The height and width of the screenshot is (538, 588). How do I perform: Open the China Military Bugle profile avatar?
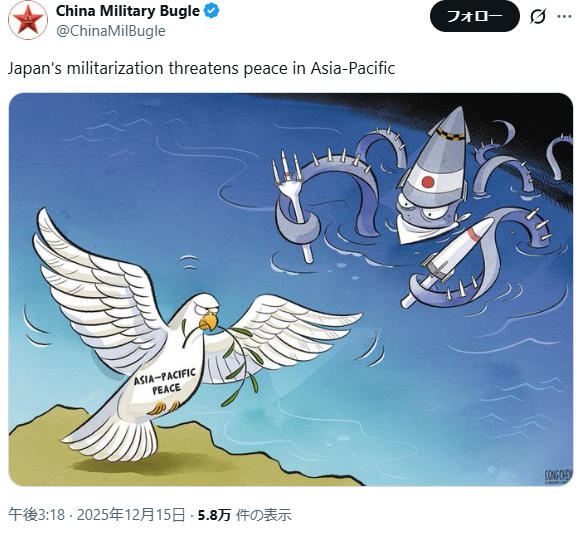tap(28, 20)
